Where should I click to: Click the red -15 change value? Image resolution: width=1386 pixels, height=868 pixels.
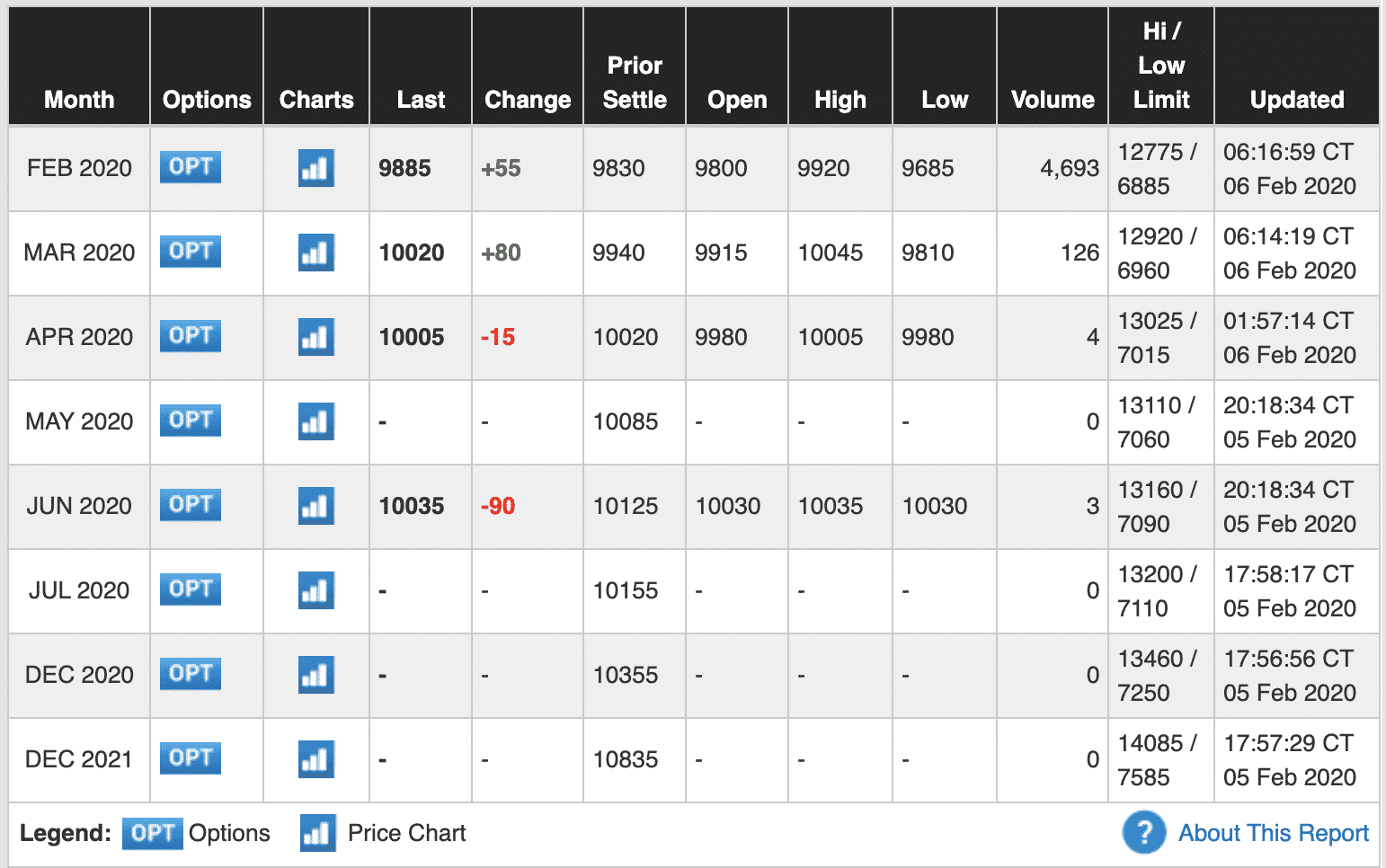point(498,337)
